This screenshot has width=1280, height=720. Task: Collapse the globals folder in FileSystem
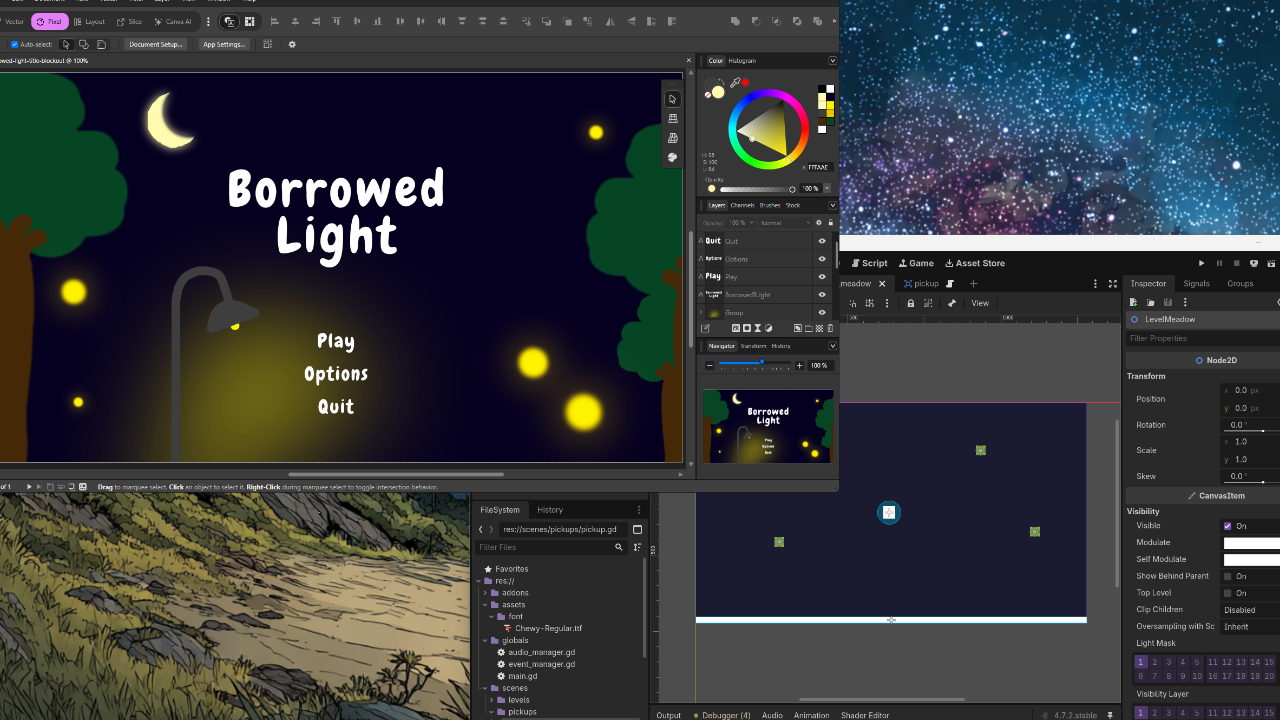485,641
